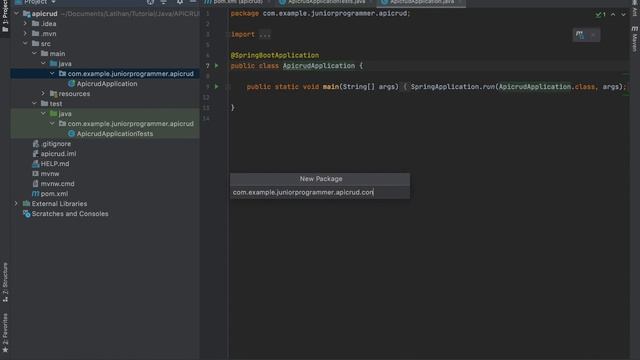640x360 pixels.
Task: Click the Scratches and Consoles icon
Action: click(27, 213)
